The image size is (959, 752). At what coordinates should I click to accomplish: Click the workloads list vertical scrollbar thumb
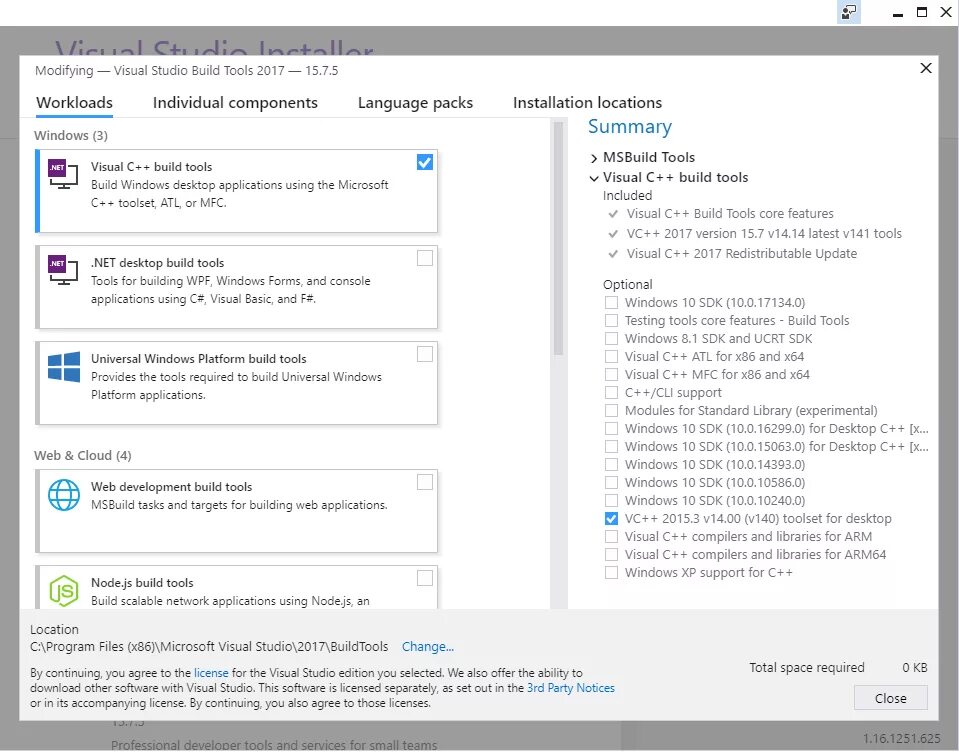pos(558,238)
